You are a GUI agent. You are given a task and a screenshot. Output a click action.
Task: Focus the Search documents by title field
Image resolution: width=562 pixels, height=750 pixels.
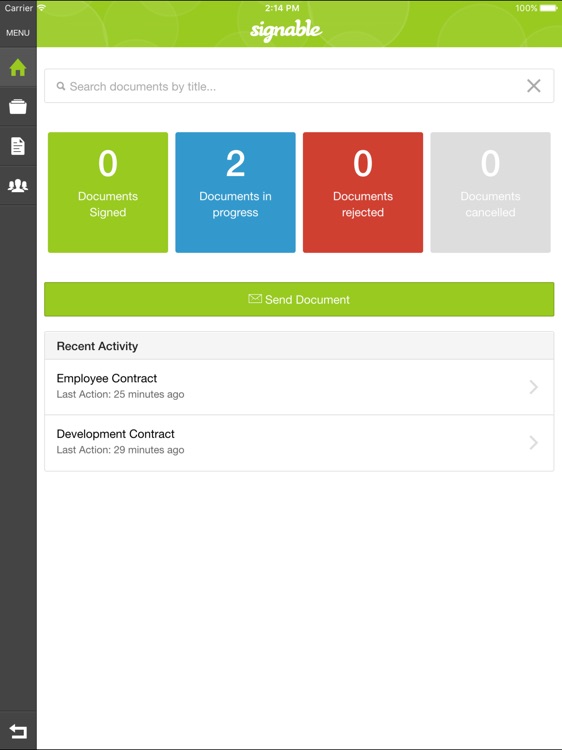click(299, 86)
